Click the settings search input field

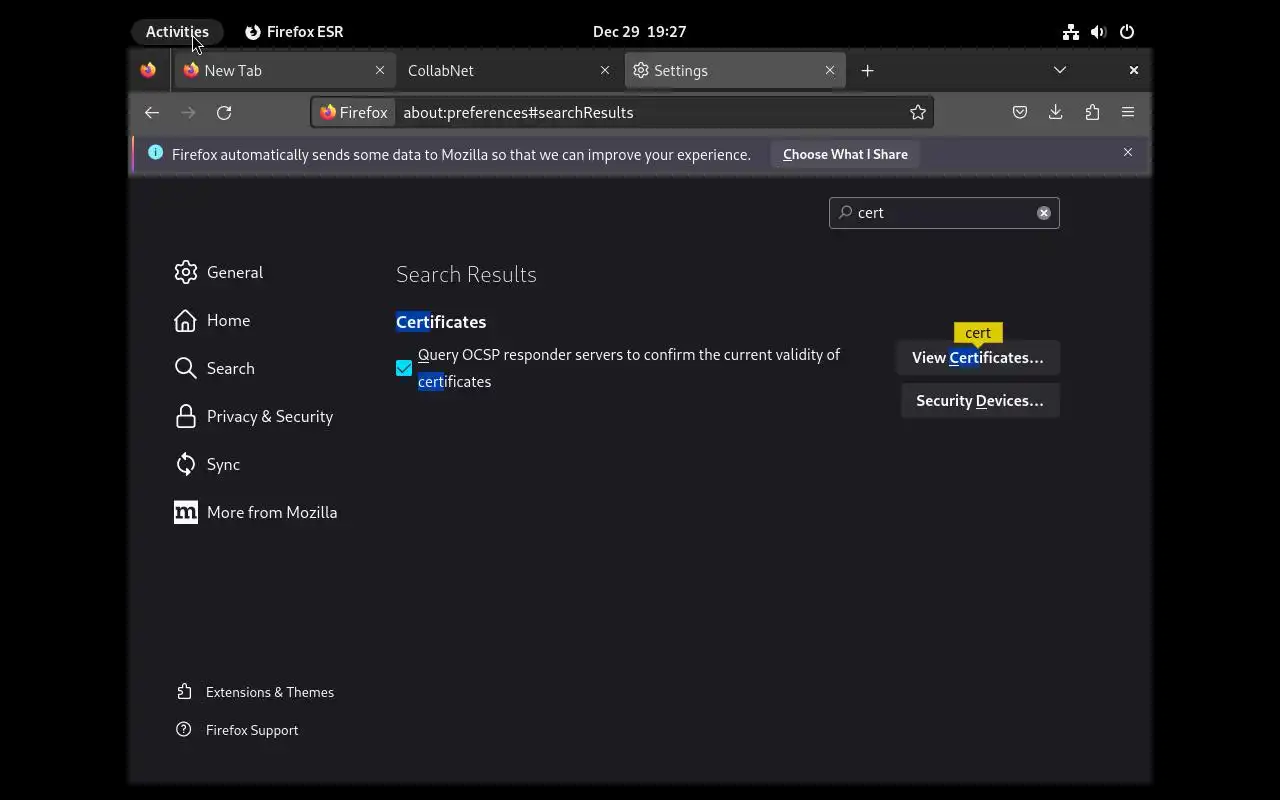pyautogui.click(x=940, y=213)
